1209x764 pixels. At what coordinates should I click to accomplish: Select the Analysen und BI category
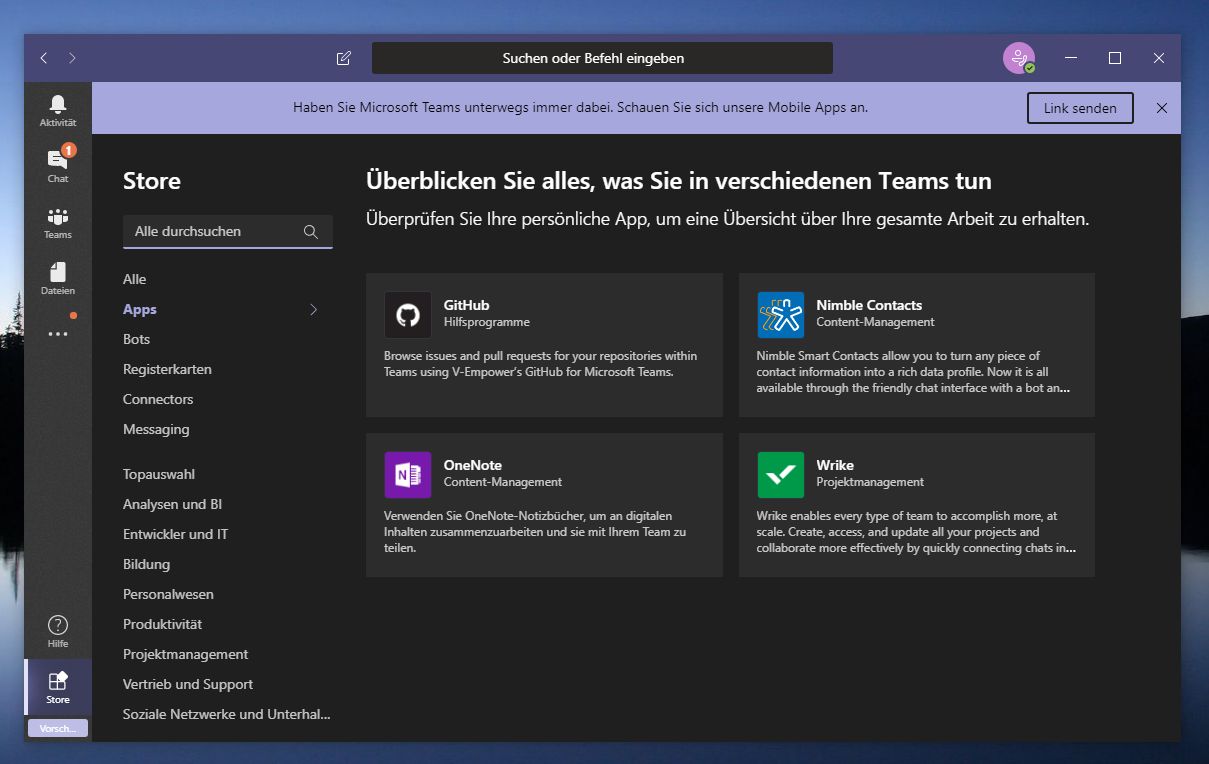point(172,504)
